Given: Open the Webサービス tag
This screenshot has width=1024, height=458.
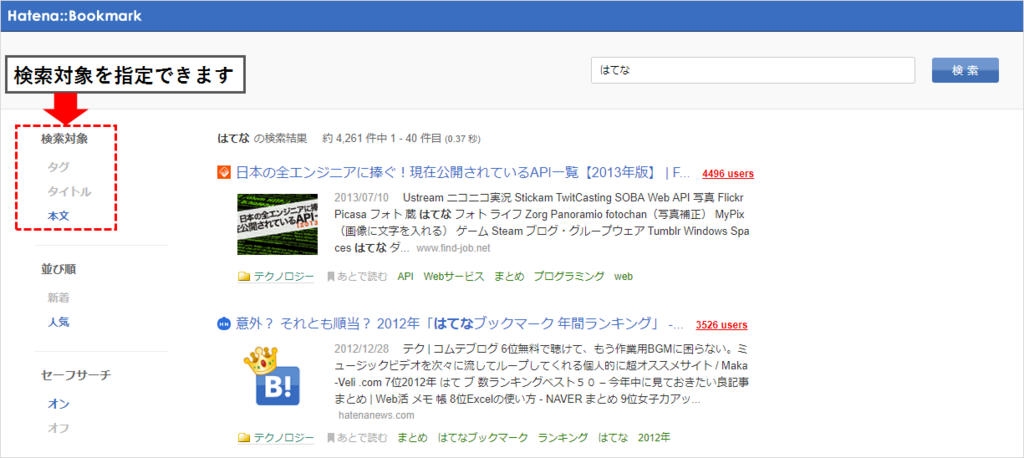Looking at the screenshot, I should click(x=454, y=276).
